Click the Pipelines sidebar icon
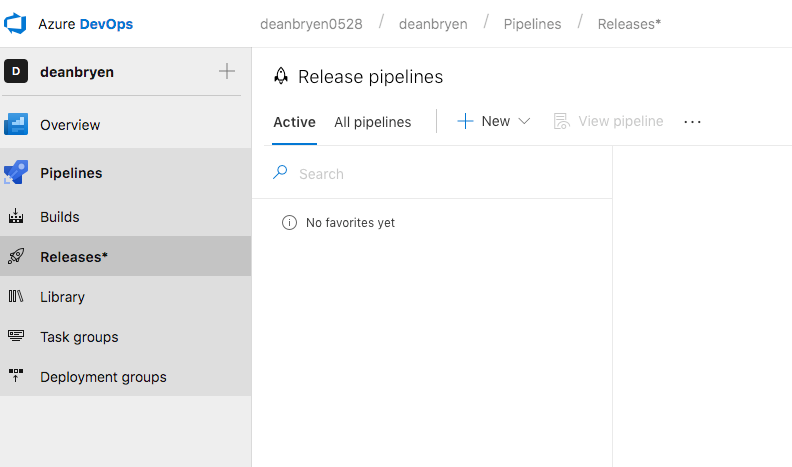 [16, 173]
